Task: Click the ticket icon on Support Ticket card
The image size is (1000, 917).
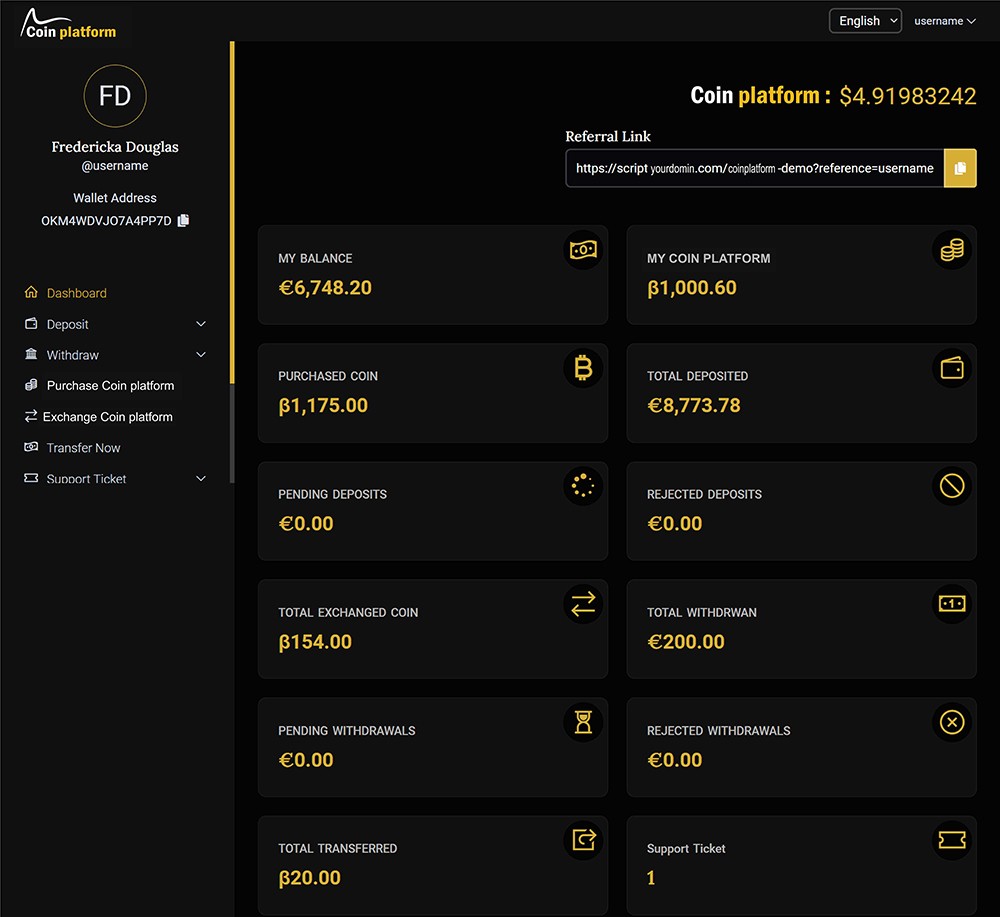Action: (952, 840)
